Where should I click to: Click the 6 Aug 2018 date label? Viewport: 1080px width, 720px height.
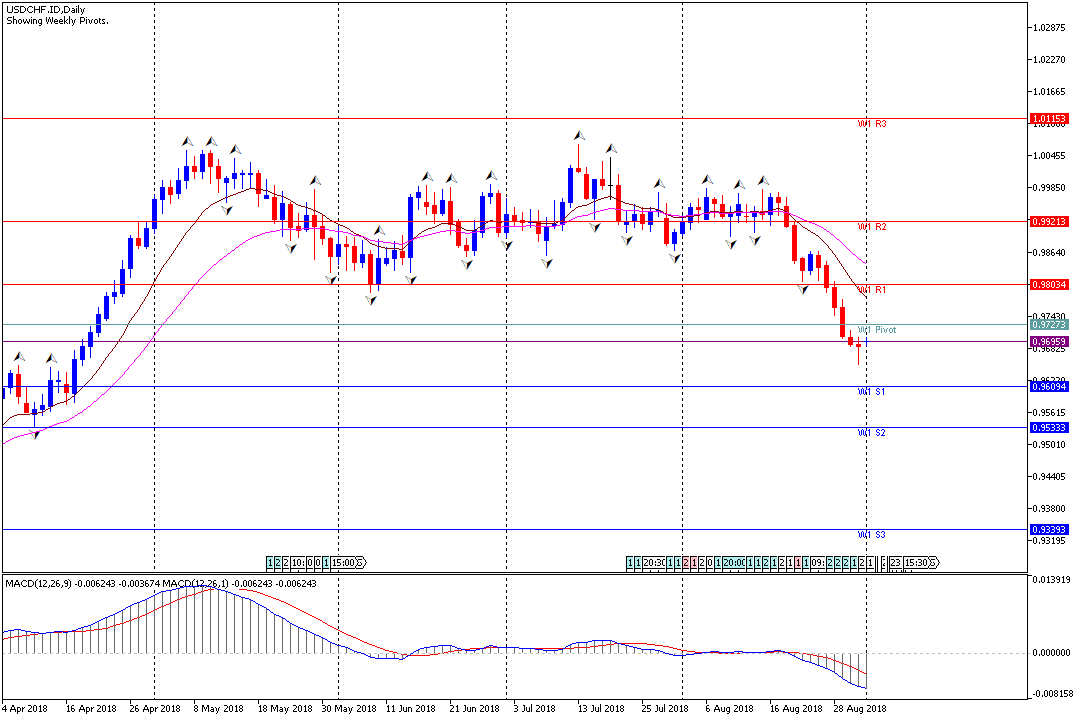tap(729, 708)
